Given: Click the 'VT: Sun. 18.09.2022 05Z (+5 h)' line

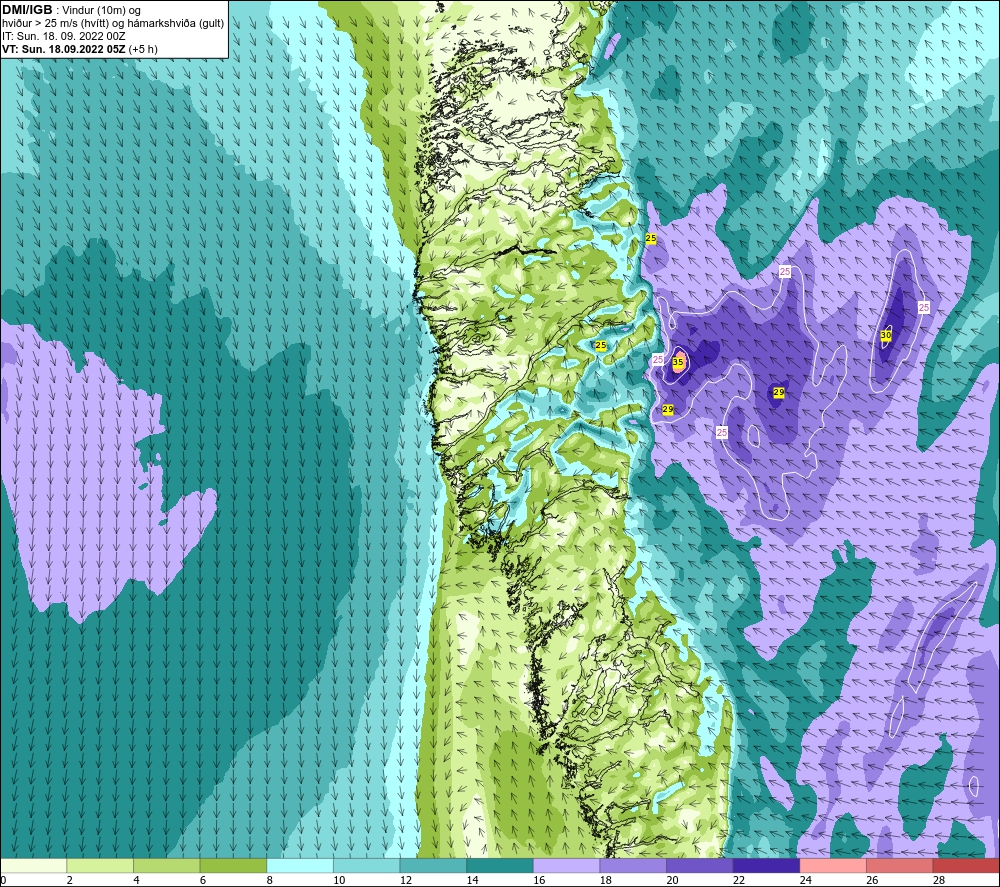Looking at the screenshot, I should tap(80, 48).
